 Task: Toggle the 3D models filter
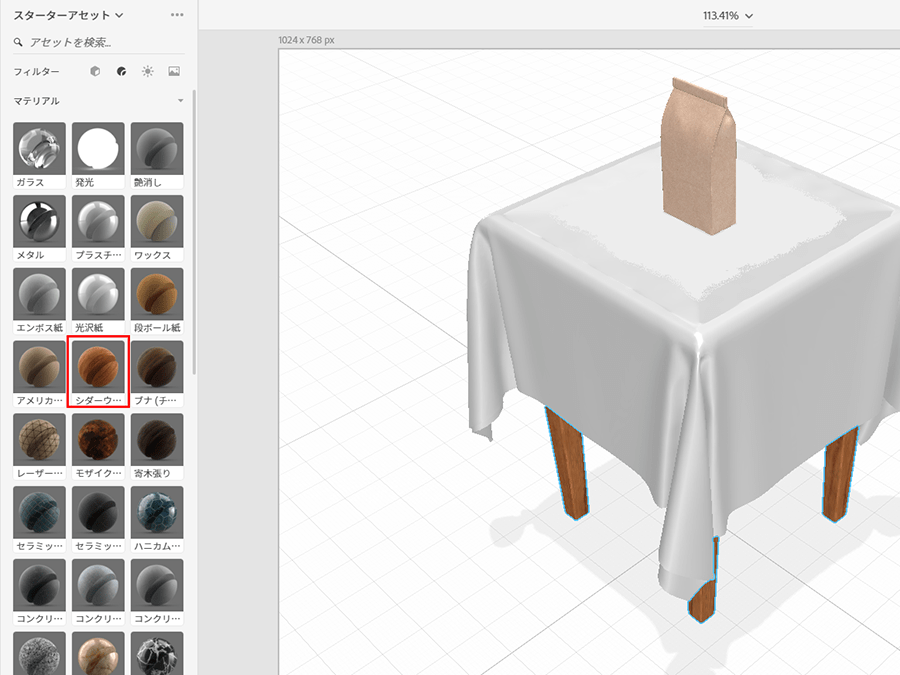(95, 72)
